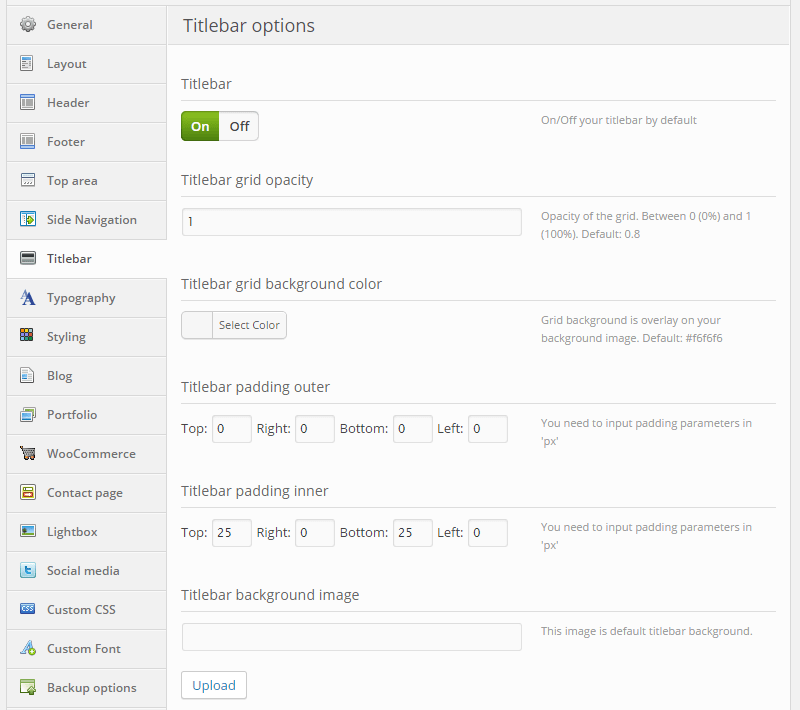Click the Titlebar background image field
This screenshot has width=800, height=710.
[351, 637]
